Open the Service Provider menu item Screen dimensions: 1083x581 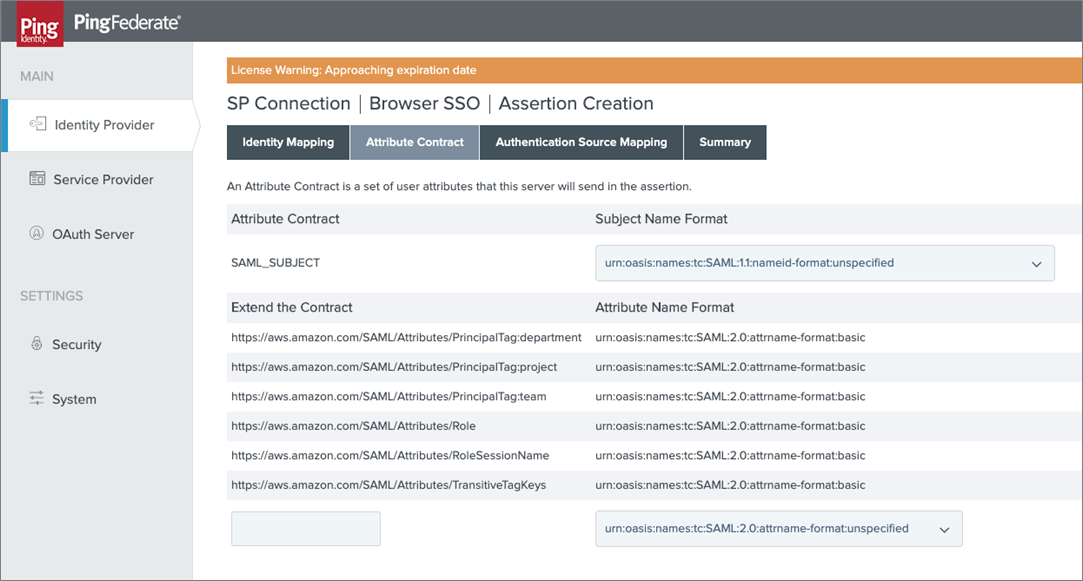point(103,179)
